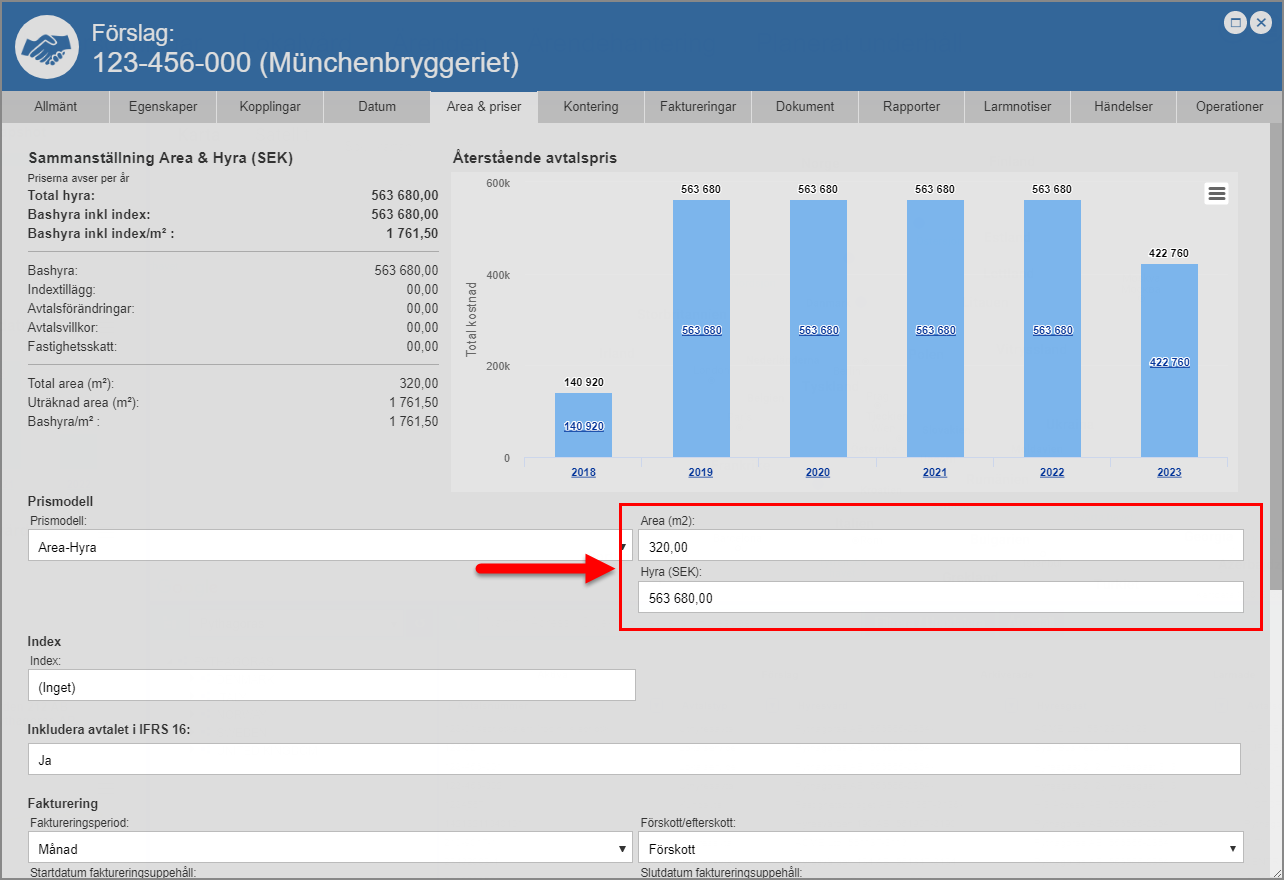The width and height of the screenshot is (1284, 880).
Task: Close the Förslag dialog
Action: point(1261,22)
